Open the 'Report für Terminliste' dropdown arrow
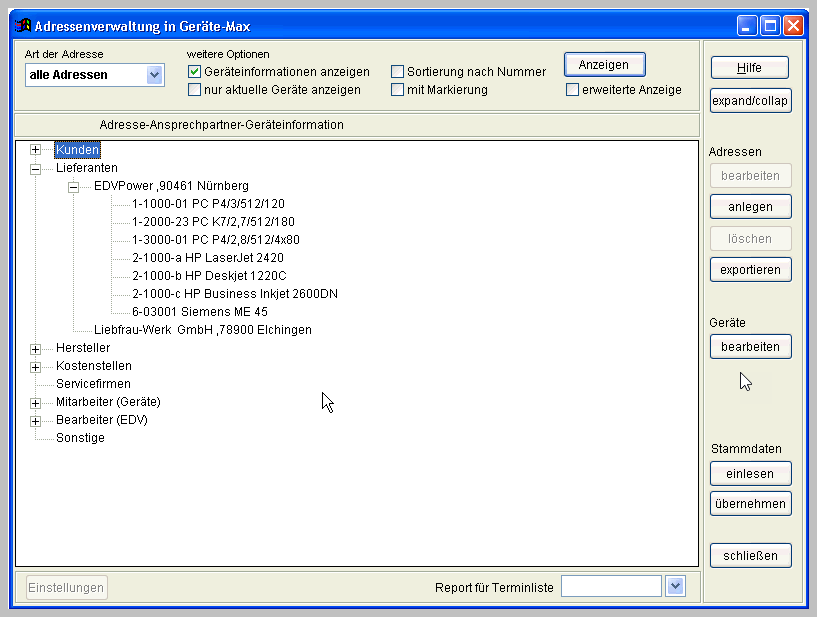Viewport: 817px width, 617px height. (x=675, y=587)
